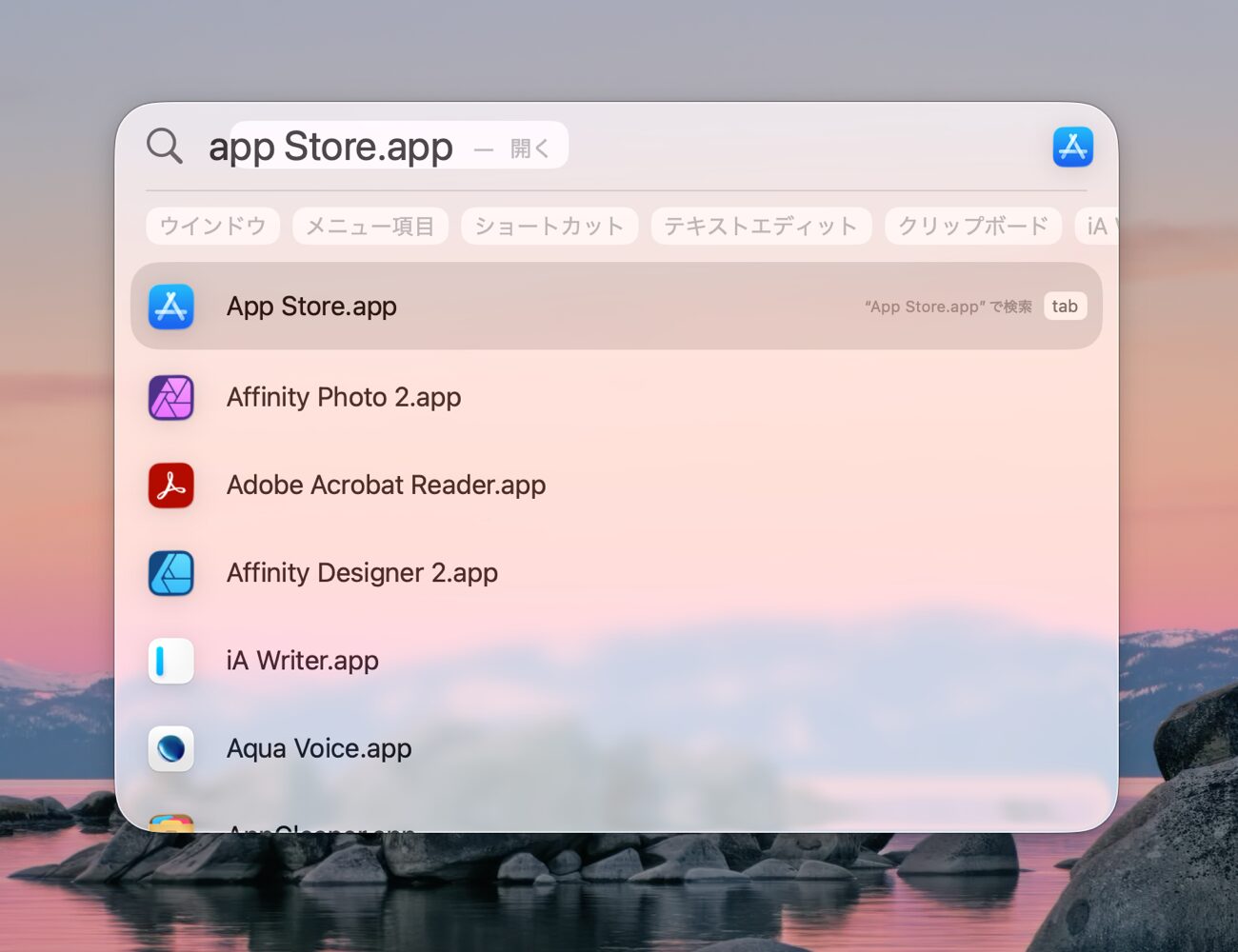Click inside the search input field
This screenshot has width=1238, height=952.
[333, 146]
